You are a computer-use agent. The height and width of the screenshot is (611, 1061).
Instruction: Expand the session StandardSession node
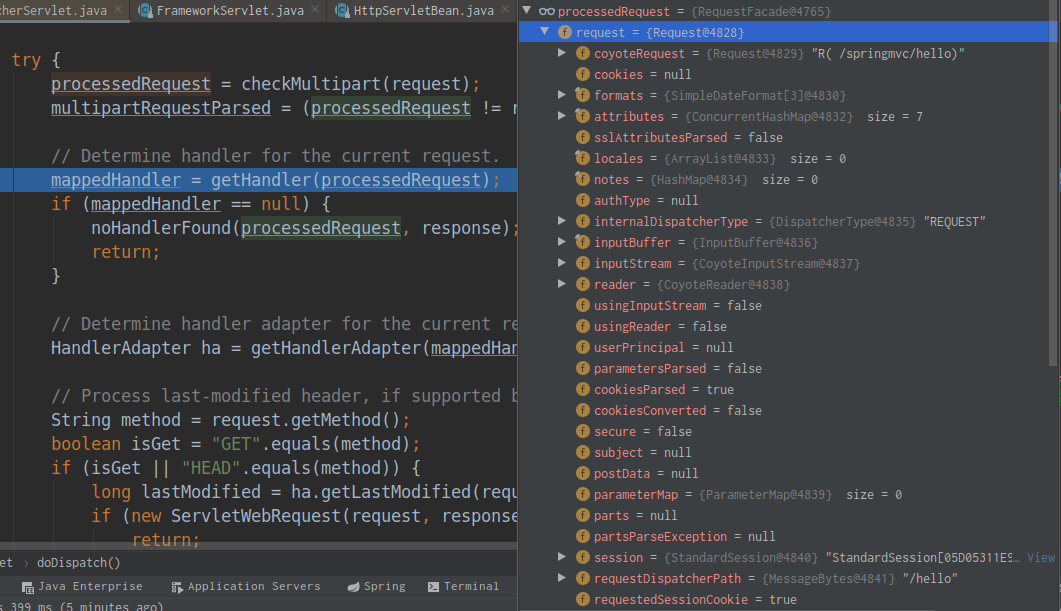(563, 558)
